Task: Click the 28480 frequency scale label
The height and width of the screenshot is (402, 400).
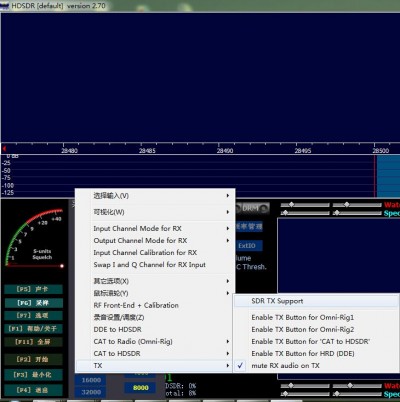Action: (x=69, y=151)
